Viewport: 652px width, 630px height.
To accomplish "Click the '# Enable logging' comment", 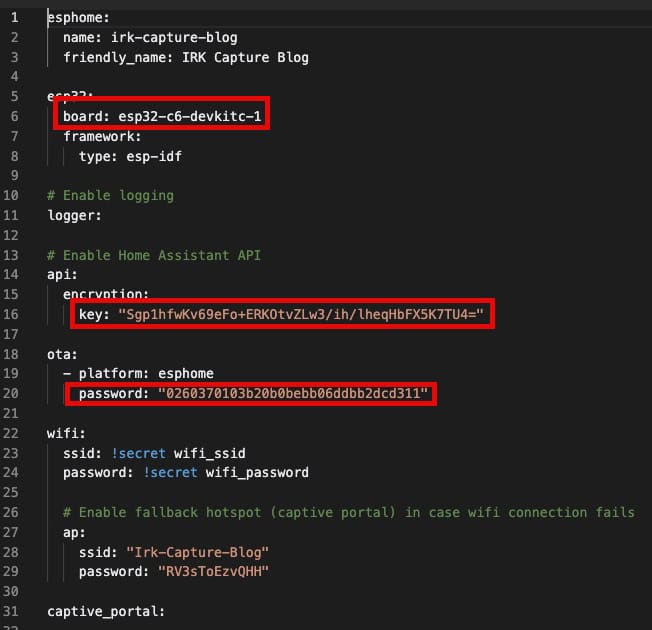I will [x=110, y=195].
